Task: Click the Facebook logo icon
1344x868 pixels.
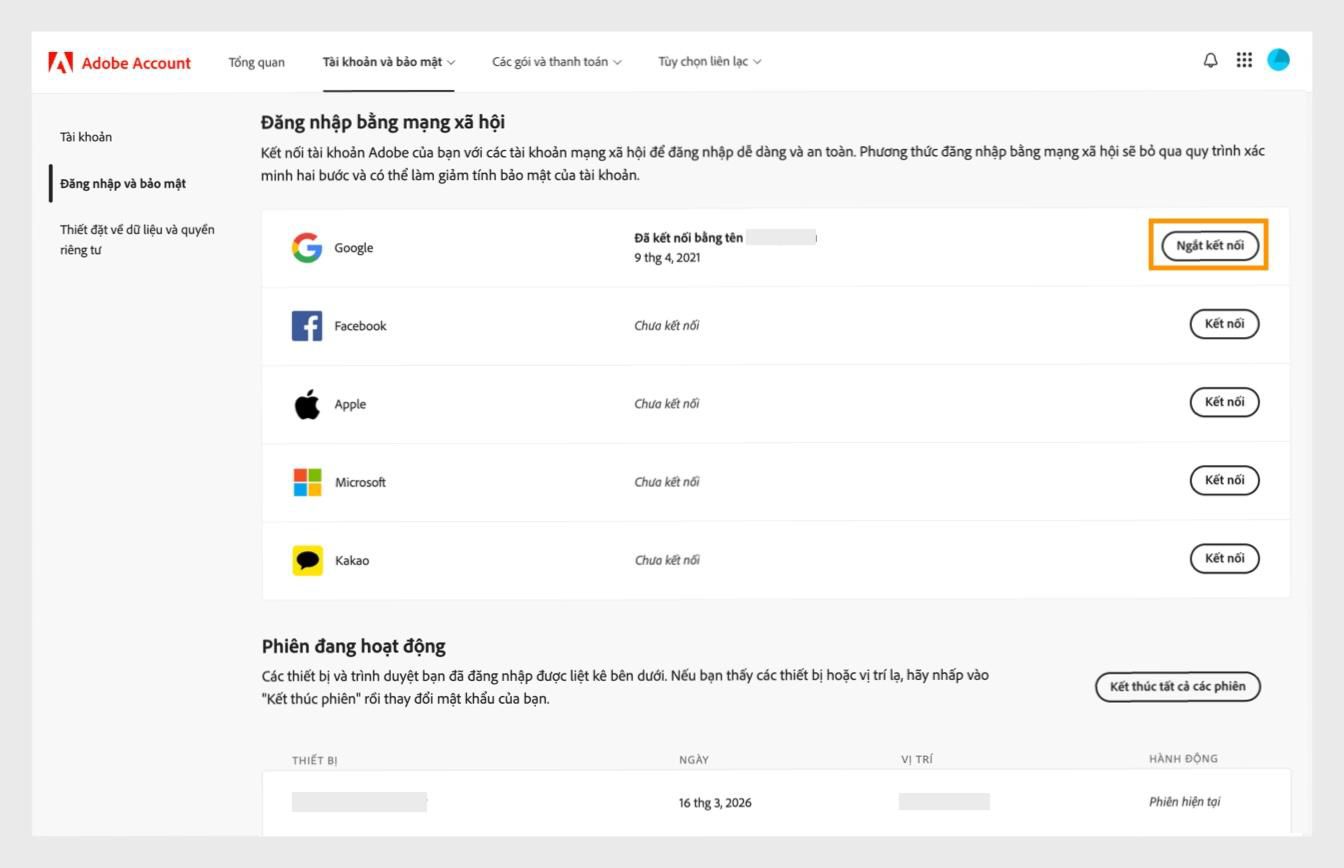Action: tap(307, 326)
